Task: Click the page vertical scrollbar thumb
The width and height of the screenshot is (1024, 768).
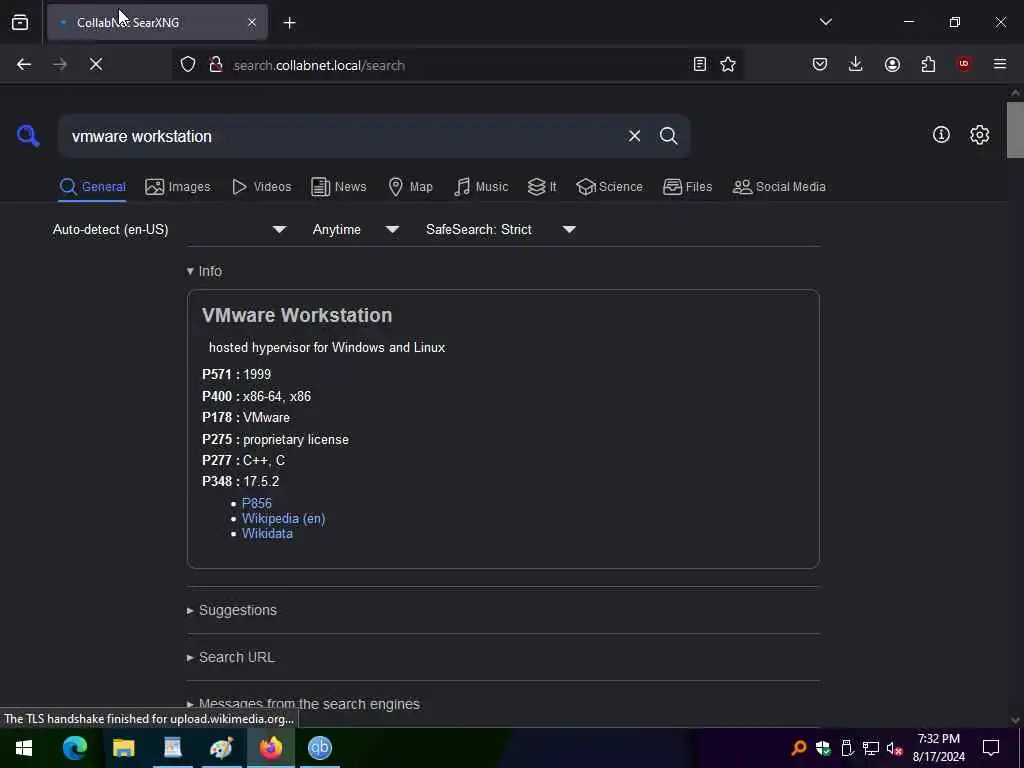Action: click(1015, 129)
